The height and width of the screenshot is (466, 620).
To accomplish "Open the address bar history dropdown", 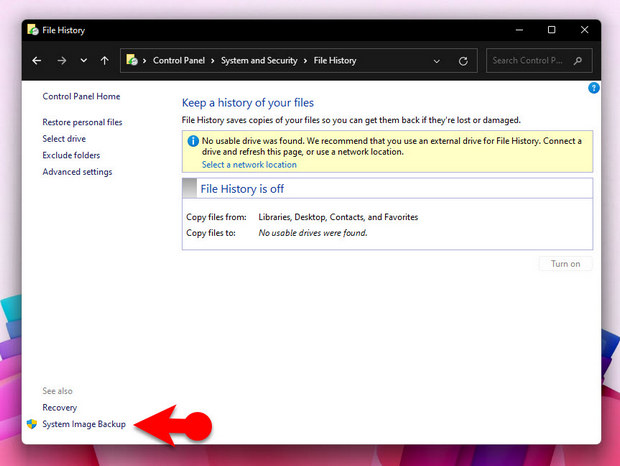I will click(437, 61).
